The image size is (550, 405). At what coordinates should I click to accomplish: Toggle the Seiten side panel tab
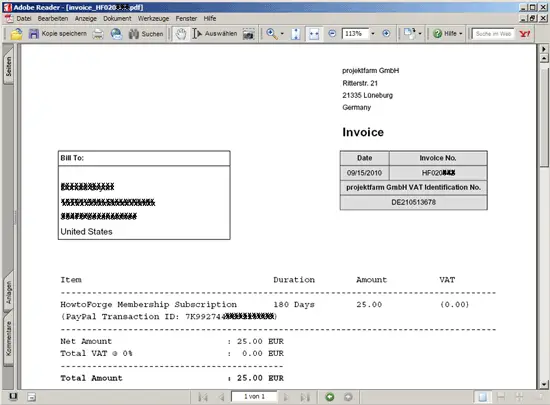pos(8,65)
